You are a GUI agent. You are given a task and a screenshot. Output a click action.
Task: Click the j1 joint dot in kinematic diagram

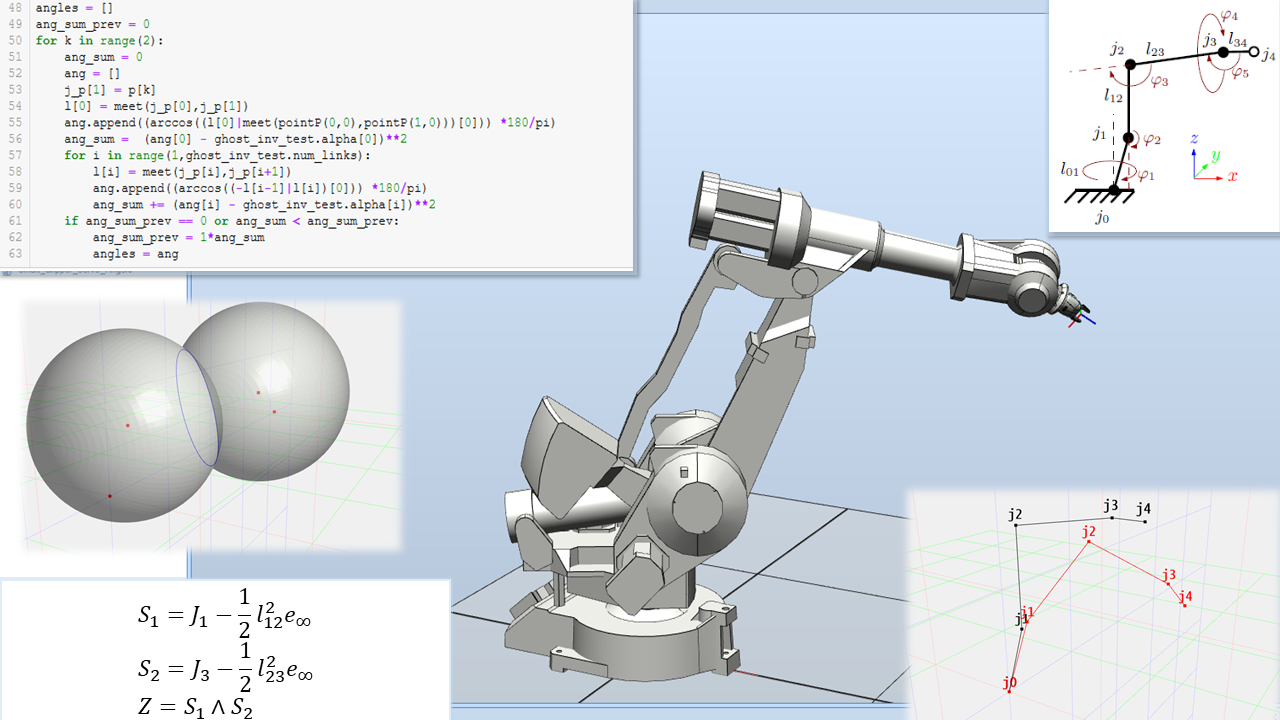point(1128,139)
